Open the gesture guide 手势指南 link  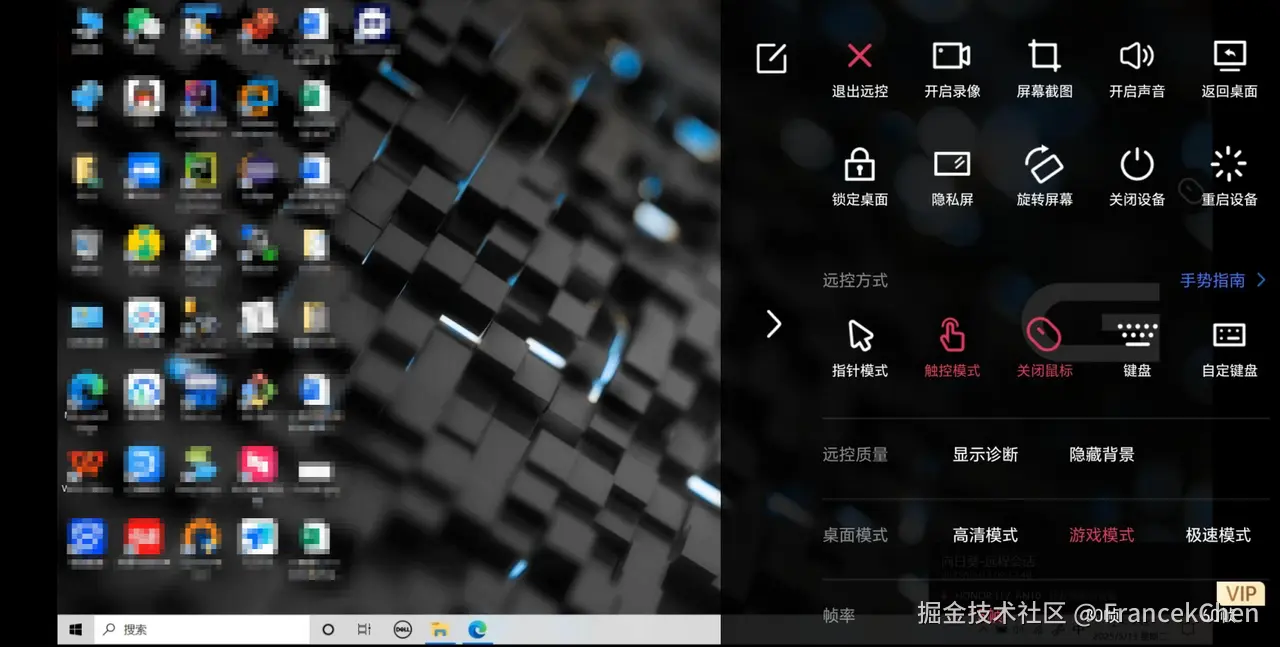coord(1223,280)
